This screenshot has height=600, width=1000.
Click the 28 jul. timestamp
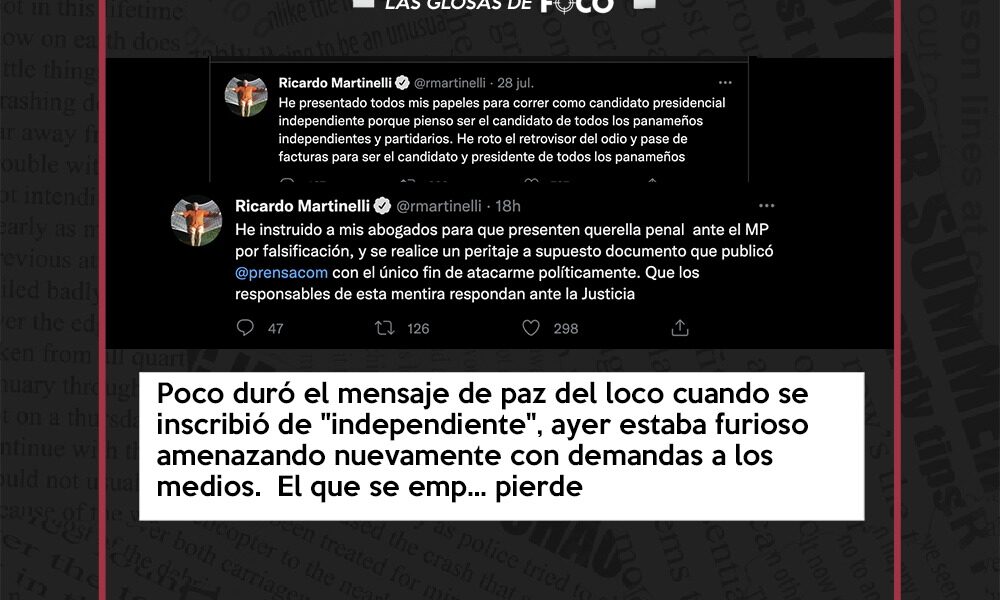(515, 83)
